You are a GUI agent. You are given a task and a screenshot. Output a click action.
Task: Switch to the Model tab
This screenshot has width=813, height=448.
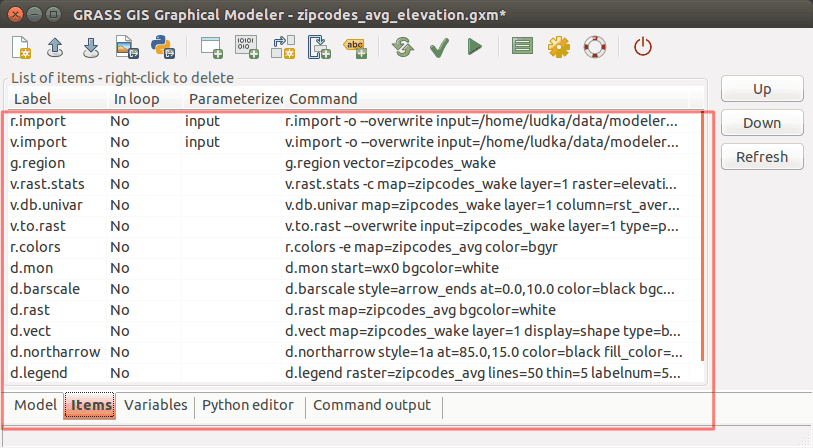coord(35,406)
